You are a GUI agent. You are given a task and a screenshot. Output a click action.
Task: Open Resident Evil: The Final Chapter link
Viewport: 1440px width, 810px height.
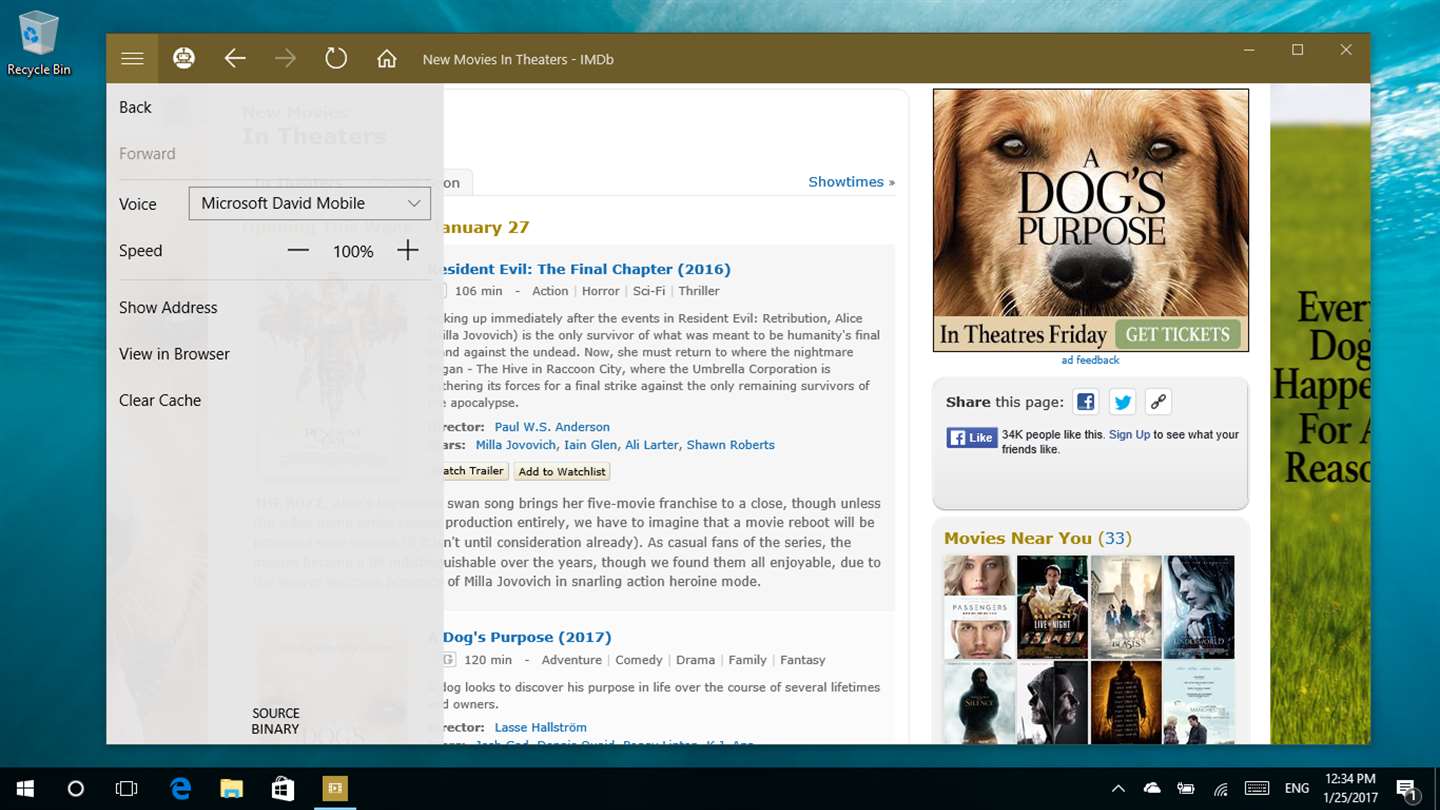point(587,269)
